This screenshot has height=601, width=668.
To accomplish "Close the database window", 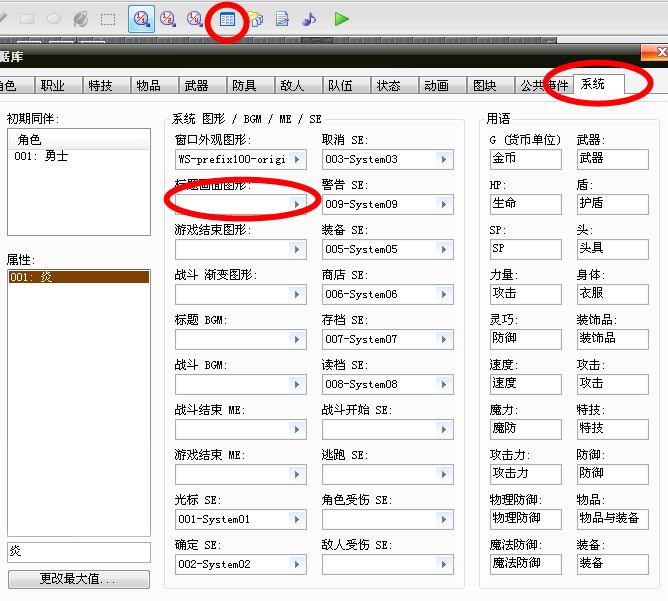I will click(656, 52).
